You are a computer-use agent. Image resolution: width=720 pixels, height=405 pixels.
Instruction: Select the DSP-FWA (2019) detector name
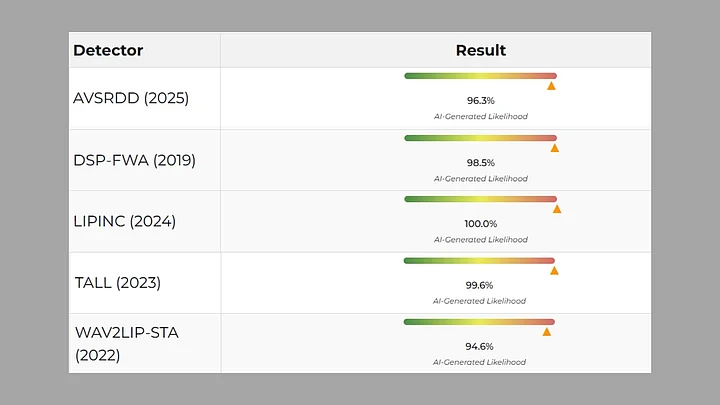click(134, 160)
